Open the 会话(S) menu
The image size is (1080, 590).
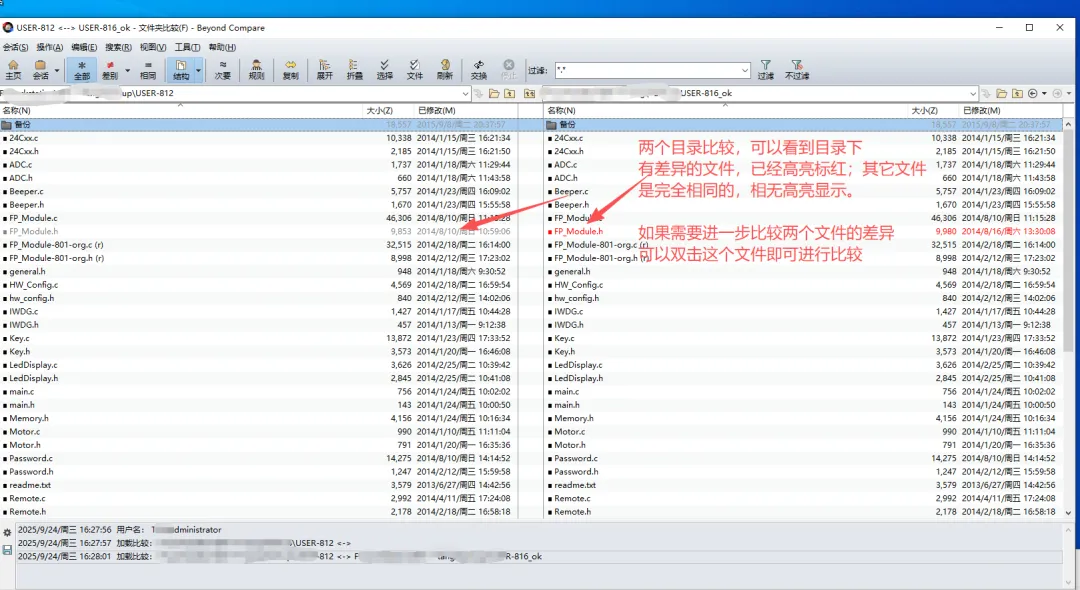(15, 48)
